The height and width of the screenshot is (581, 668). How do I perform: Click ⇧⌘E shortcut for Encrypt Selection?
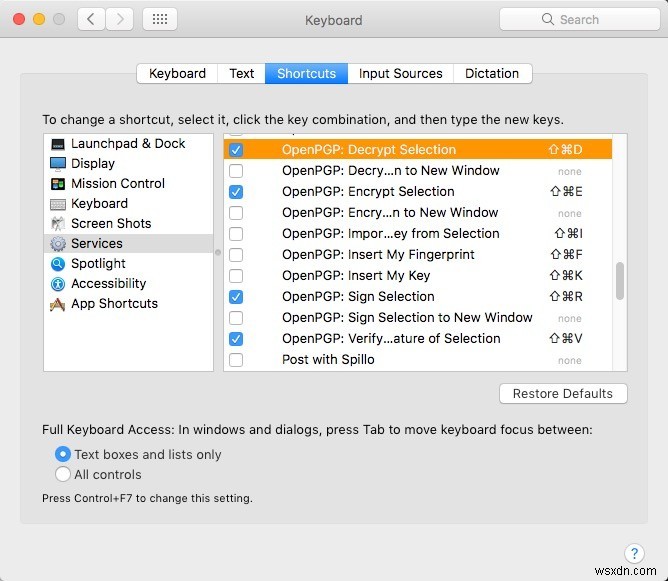566,192
